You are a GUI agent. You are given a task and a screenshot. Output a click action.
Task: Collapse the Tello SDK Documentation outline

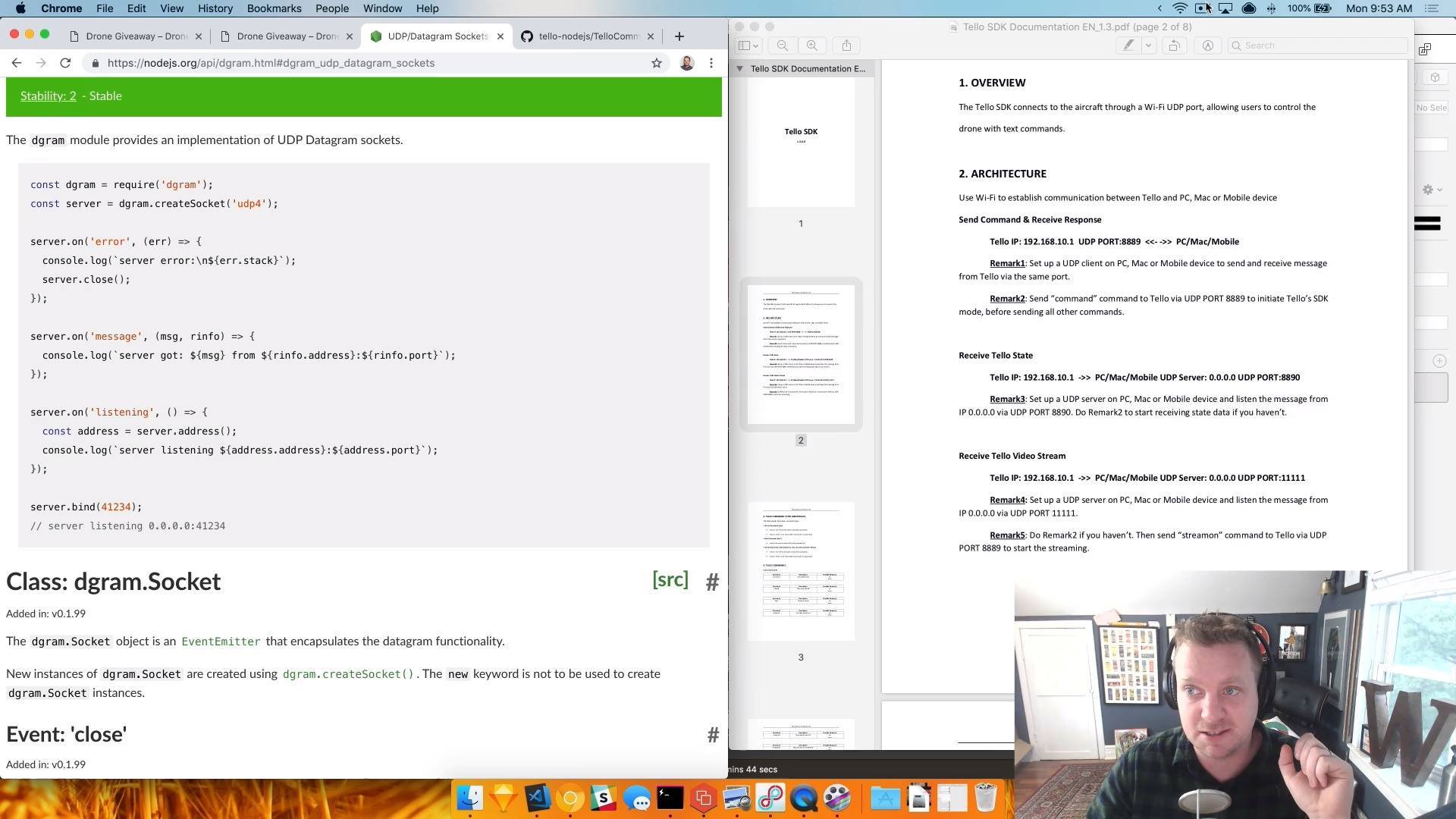coord(739,68)
